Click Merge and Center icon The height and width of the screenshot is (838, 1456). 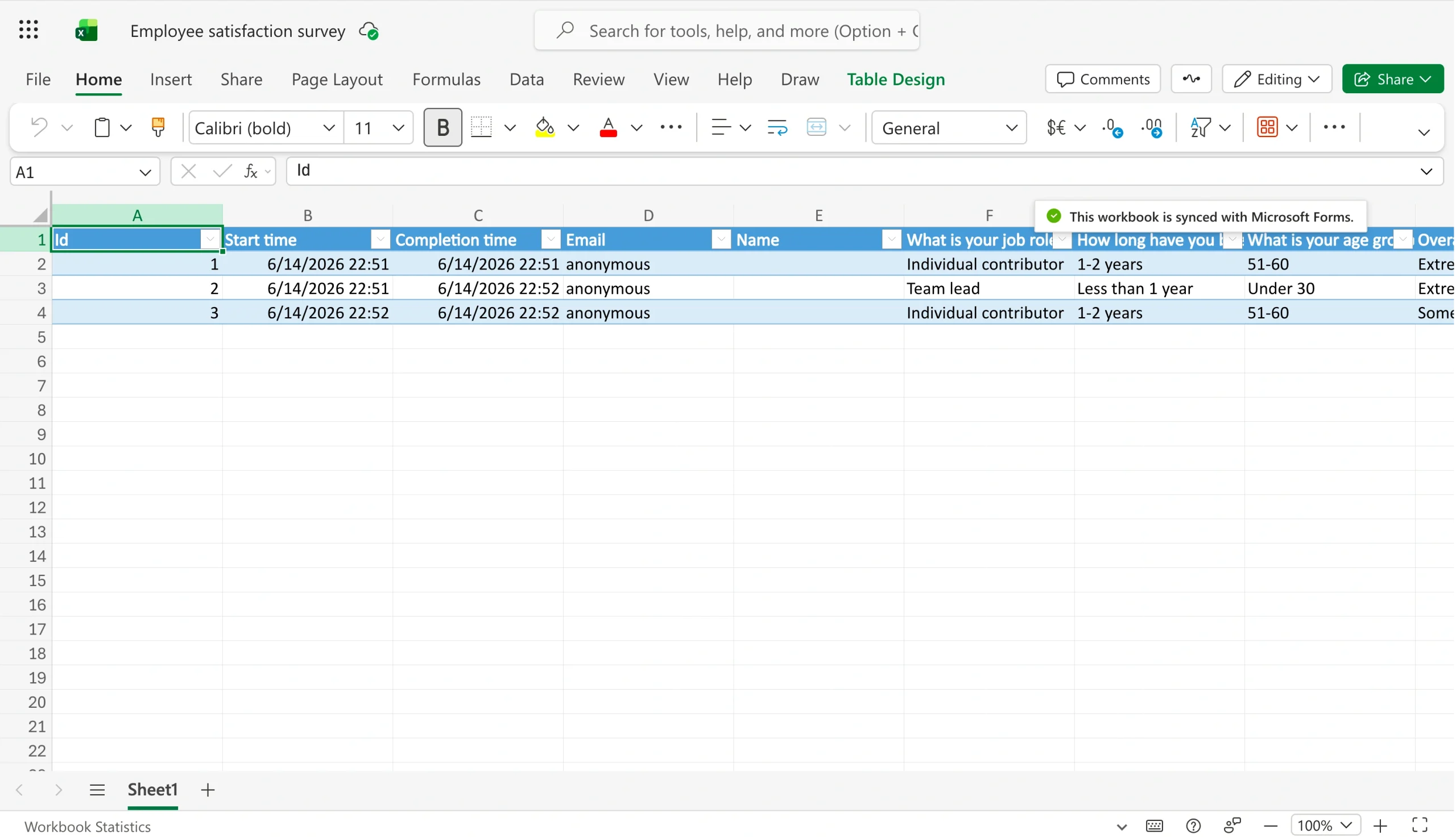pos(817,127)
